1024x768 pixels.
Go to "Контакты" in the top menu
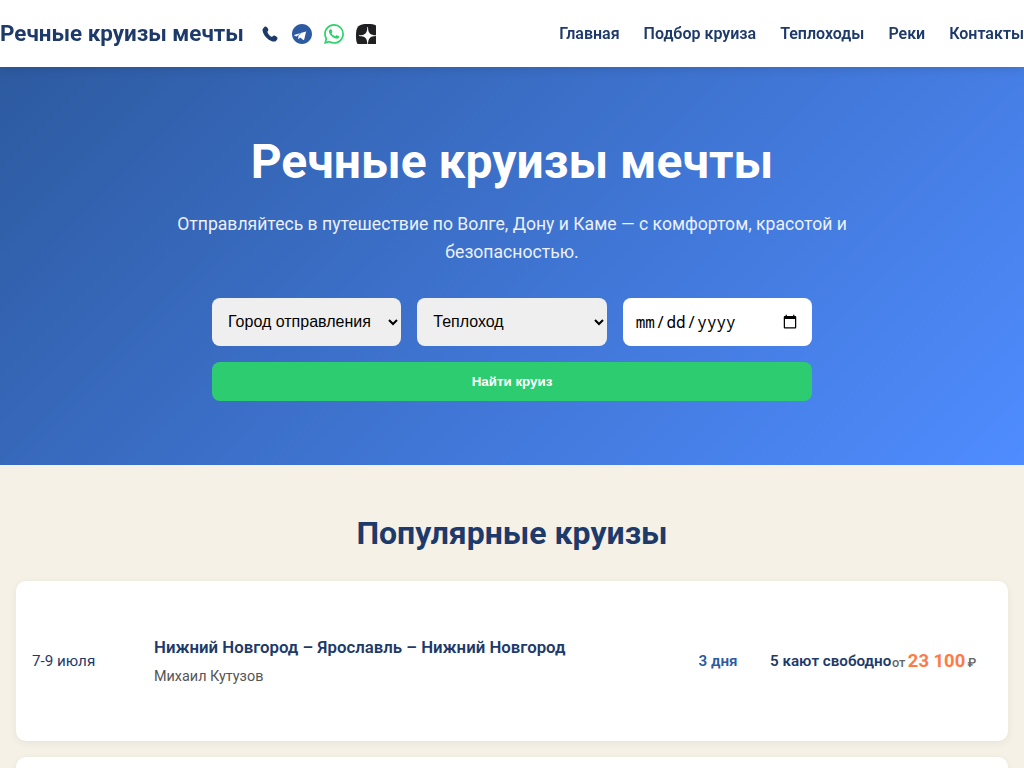[x=984, y=33]
